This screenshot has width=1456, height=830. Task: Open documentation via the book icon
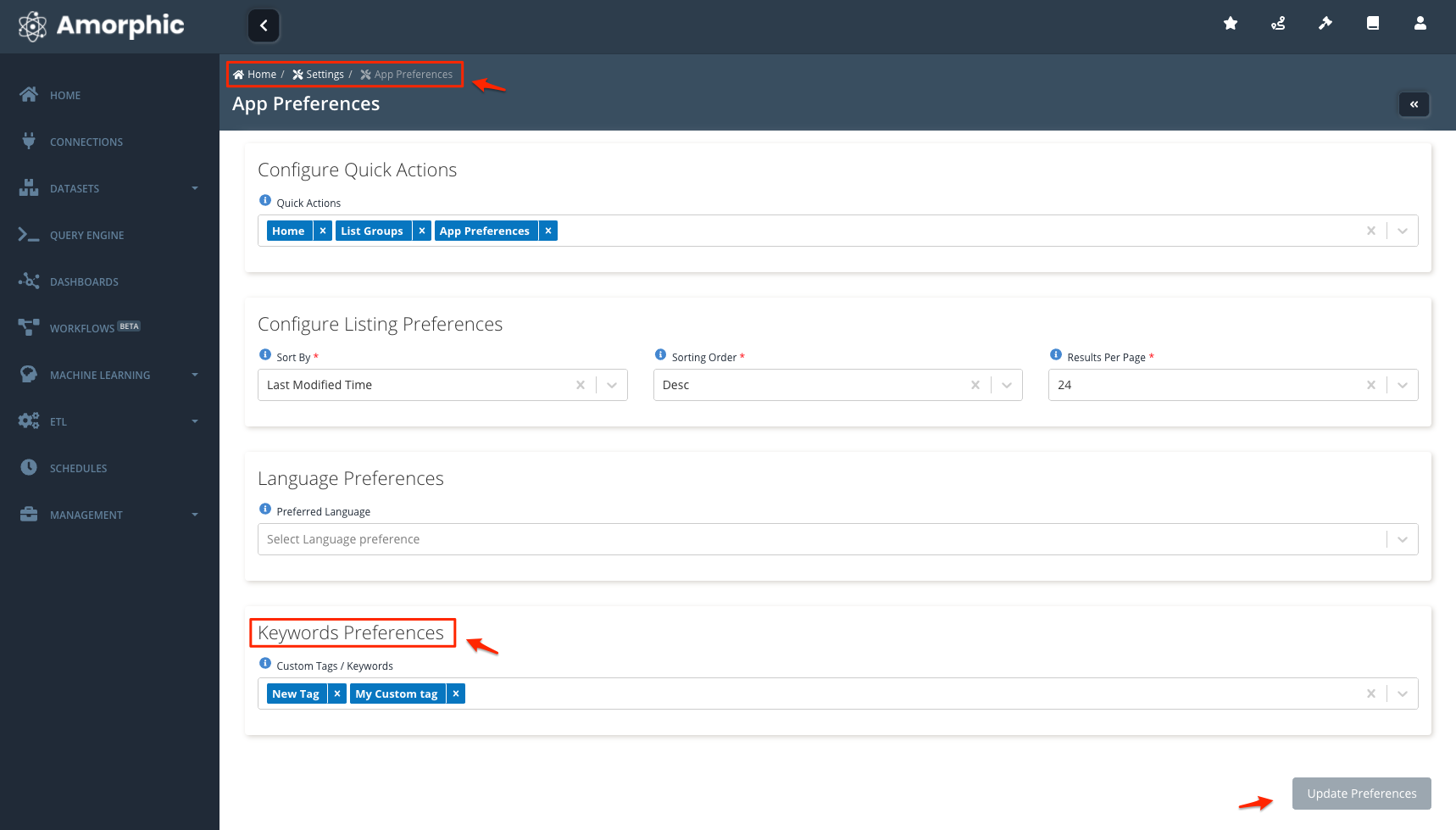point(1372,24)
